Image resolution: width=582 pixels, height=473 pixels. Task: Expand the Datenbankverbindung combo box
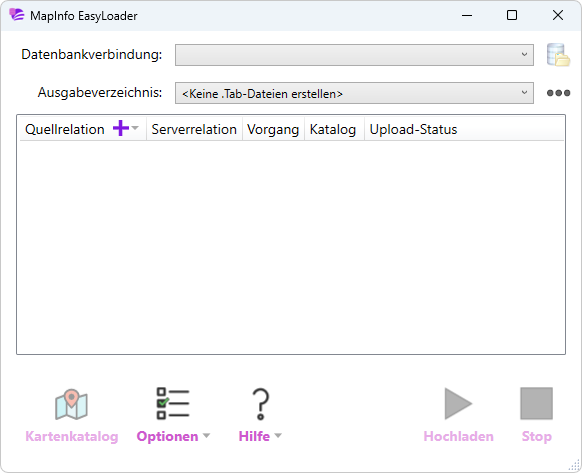(354, 55)
